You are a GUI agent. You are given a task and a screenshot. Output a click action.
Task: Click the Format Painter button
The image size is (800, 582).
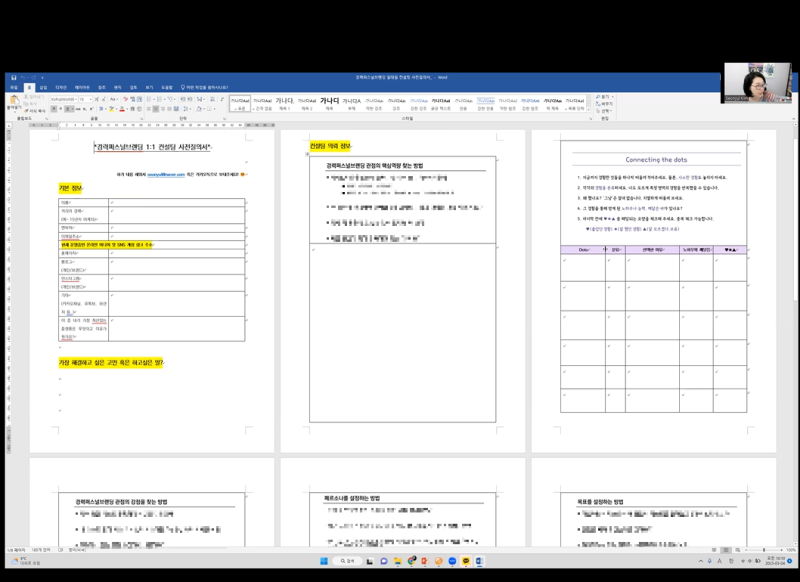[35, 111]
